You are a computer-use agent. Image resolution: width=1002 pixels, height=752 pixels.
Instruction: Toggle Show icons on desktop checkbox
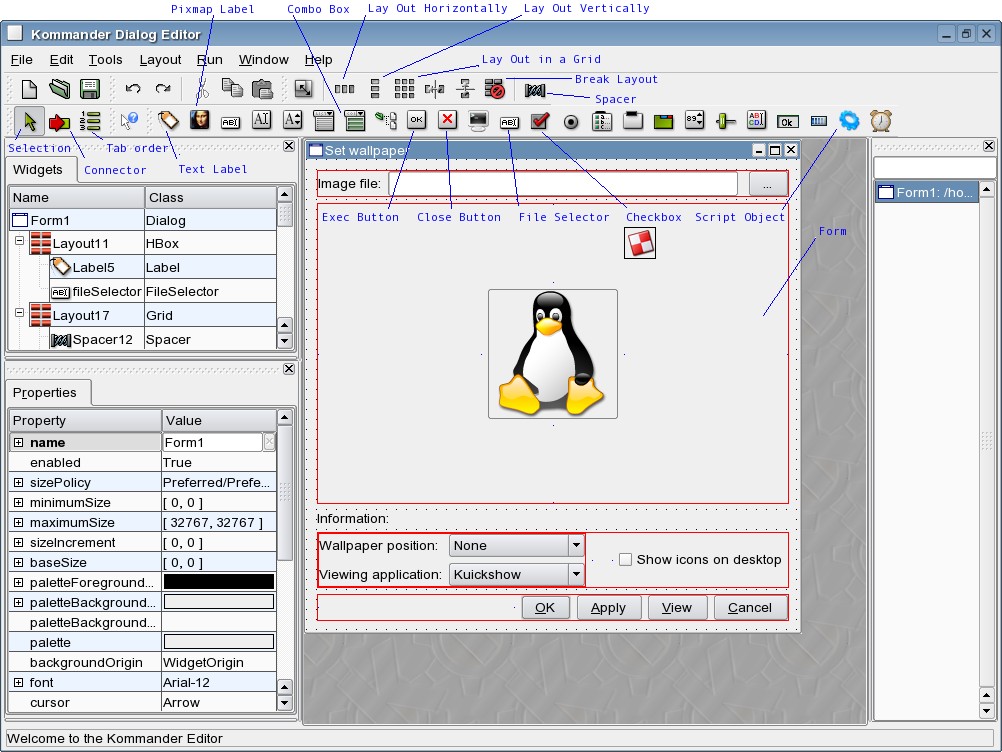tap(626, 560)
